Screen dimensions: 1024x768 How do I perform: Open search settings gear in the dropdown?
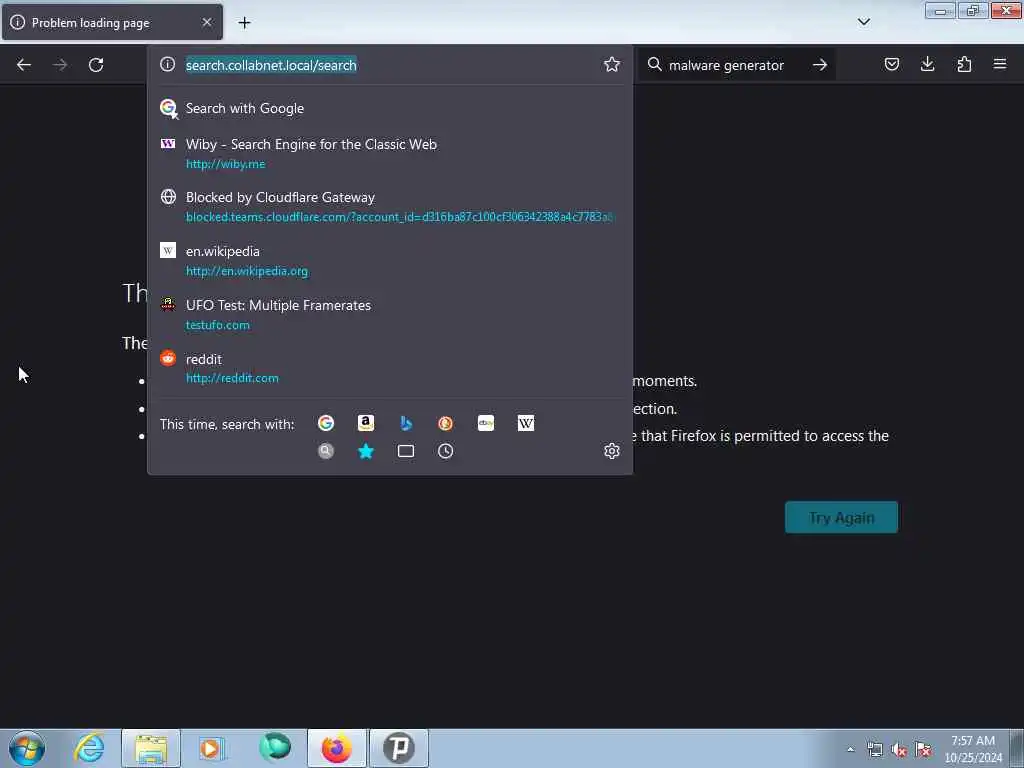(611, 451)
